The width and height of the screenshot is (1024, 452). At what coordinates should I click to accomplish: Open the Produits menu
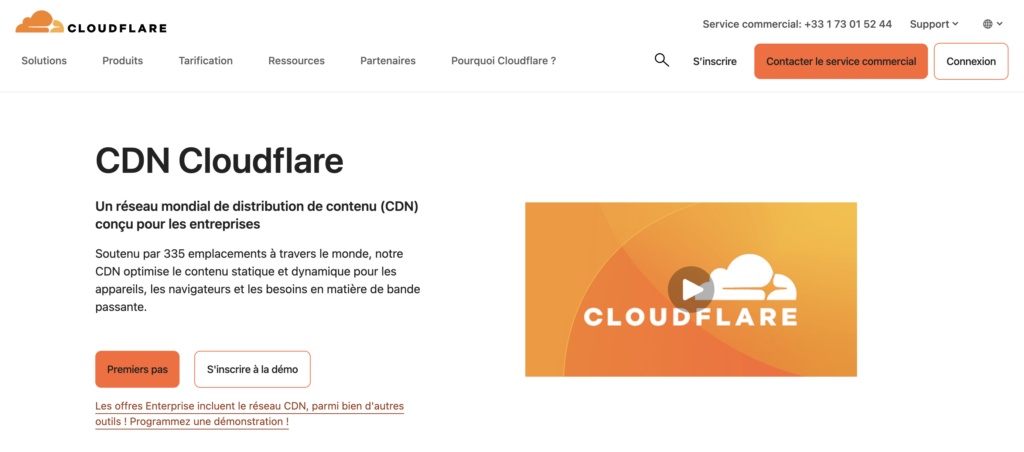tap(122, 61)
